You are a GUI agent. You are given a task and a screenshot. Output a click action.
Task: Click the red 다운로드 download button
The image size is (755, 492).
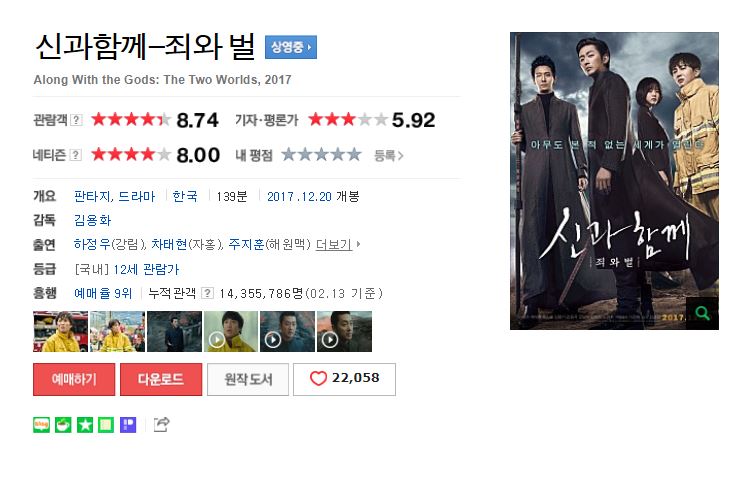coord(161,379)
